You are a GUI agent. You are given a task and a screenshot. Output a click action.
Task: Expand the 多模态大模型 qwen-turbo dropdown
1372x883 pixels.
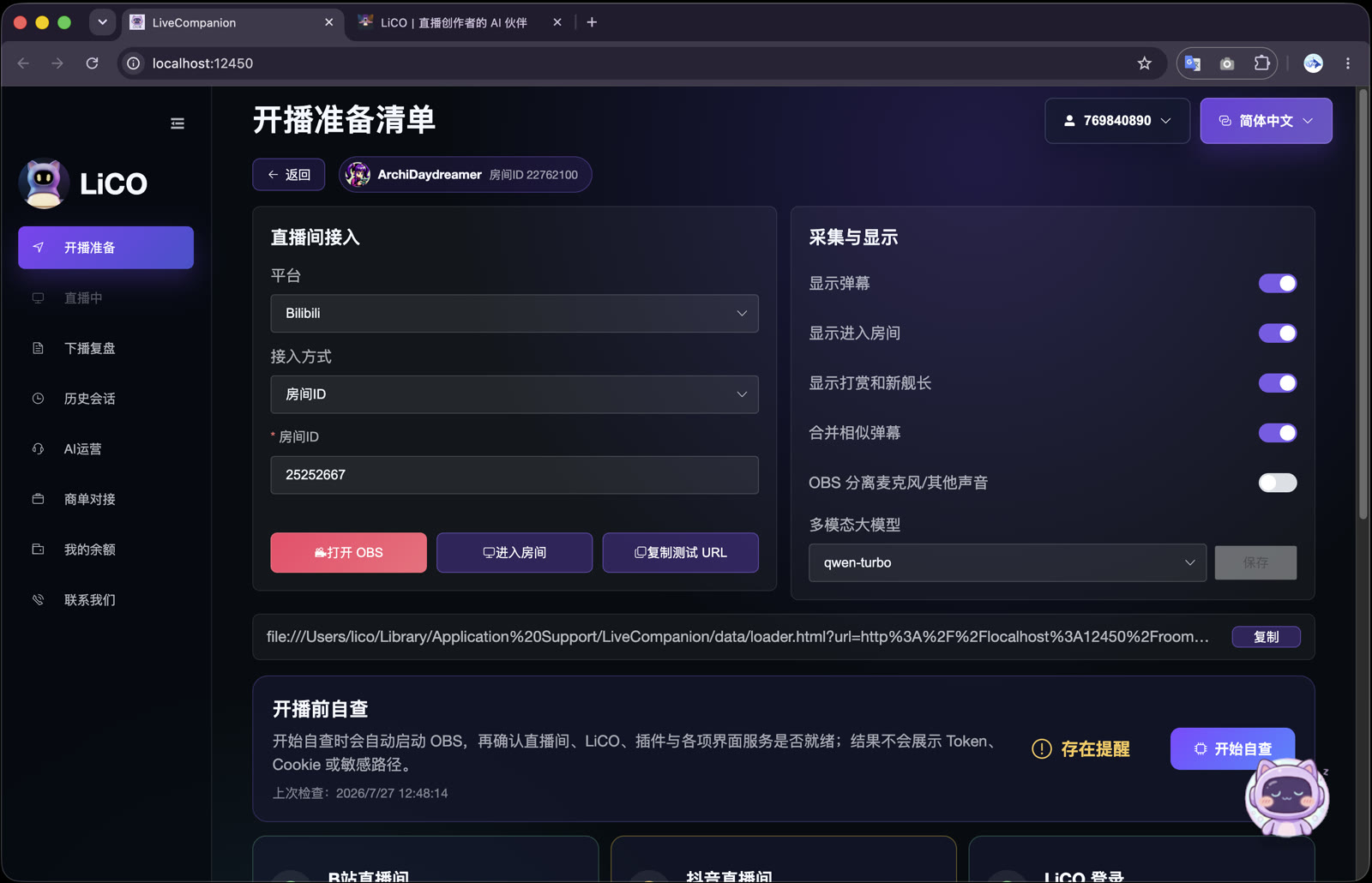click(x=1008, y=563)
